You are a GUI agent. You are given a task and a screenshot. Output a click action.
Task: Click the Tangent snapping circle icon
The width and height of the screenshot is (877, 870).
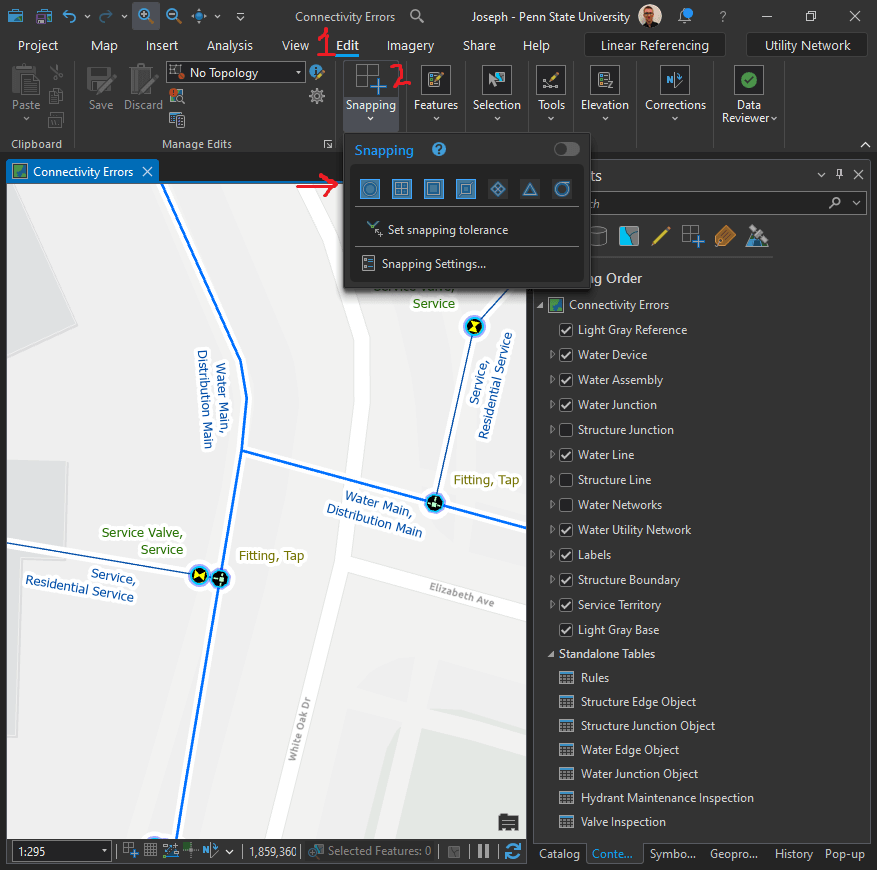[x=562, y=189]
